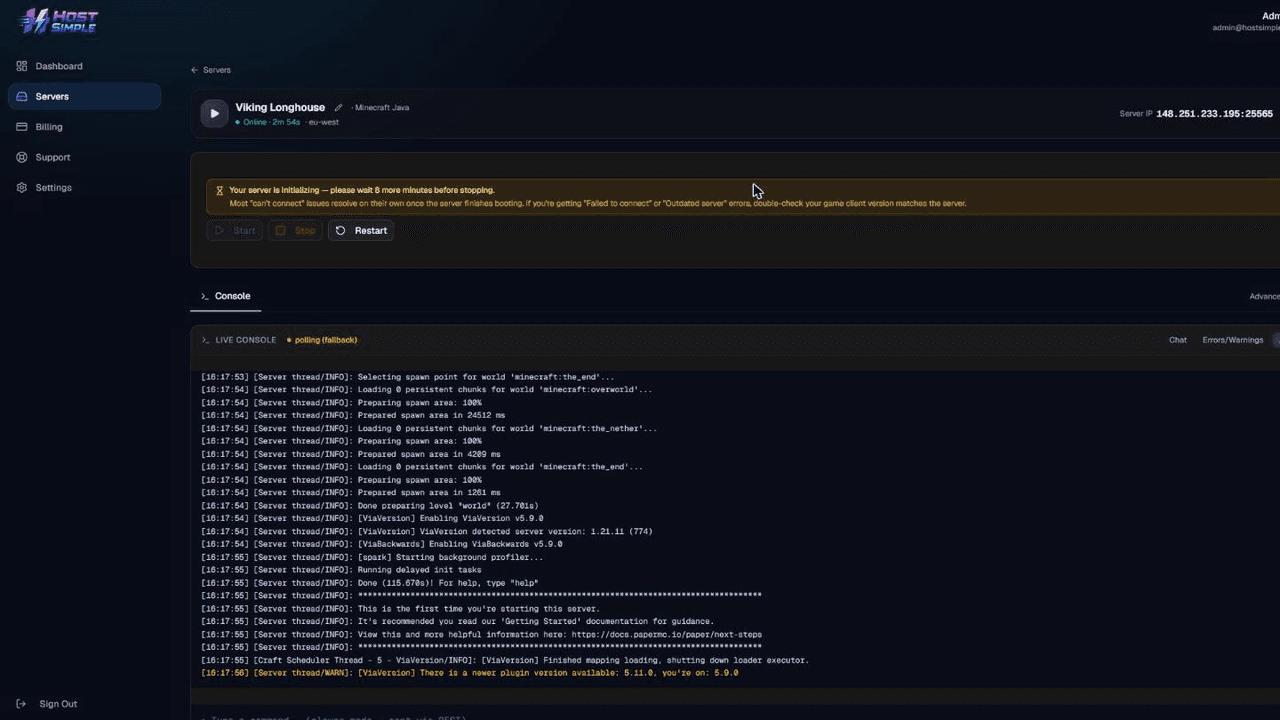Click the ViaVersion newer plugin warning line
Viewport: 1280px width, 720px height.
click(470, 673)
